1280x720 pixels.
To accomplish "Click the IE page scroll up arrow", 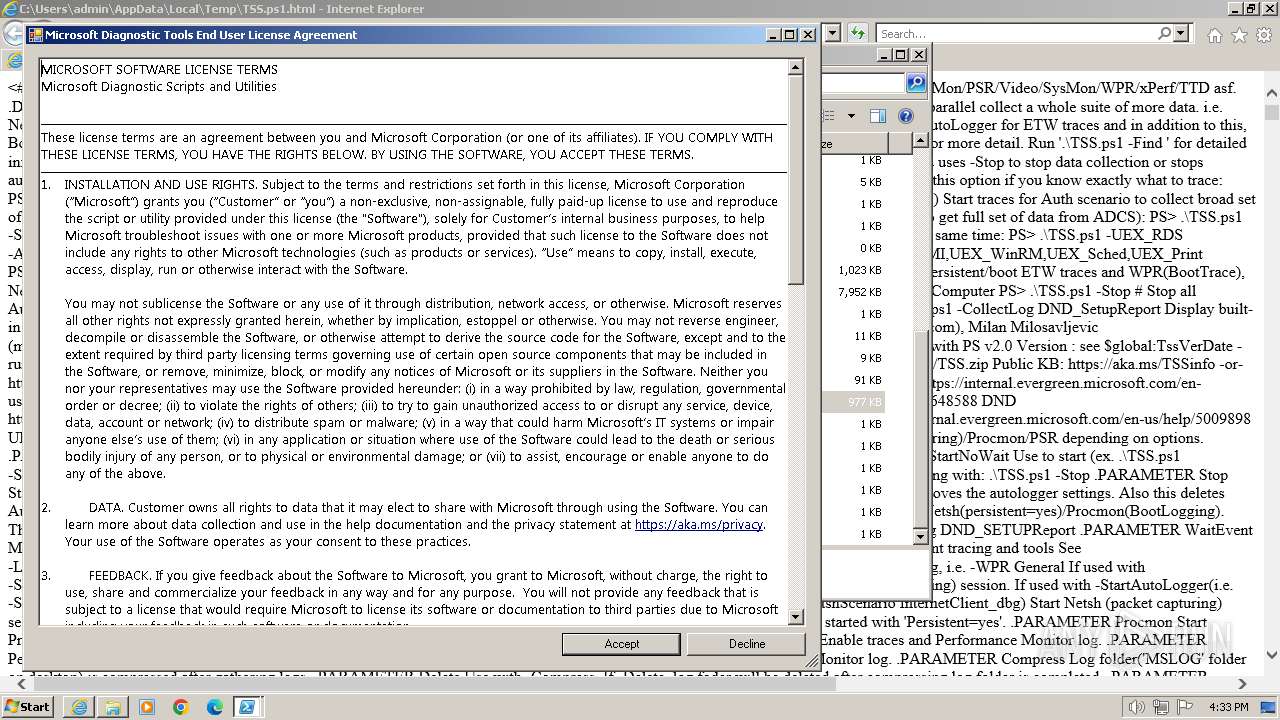I will click(x=1272, y=95).
